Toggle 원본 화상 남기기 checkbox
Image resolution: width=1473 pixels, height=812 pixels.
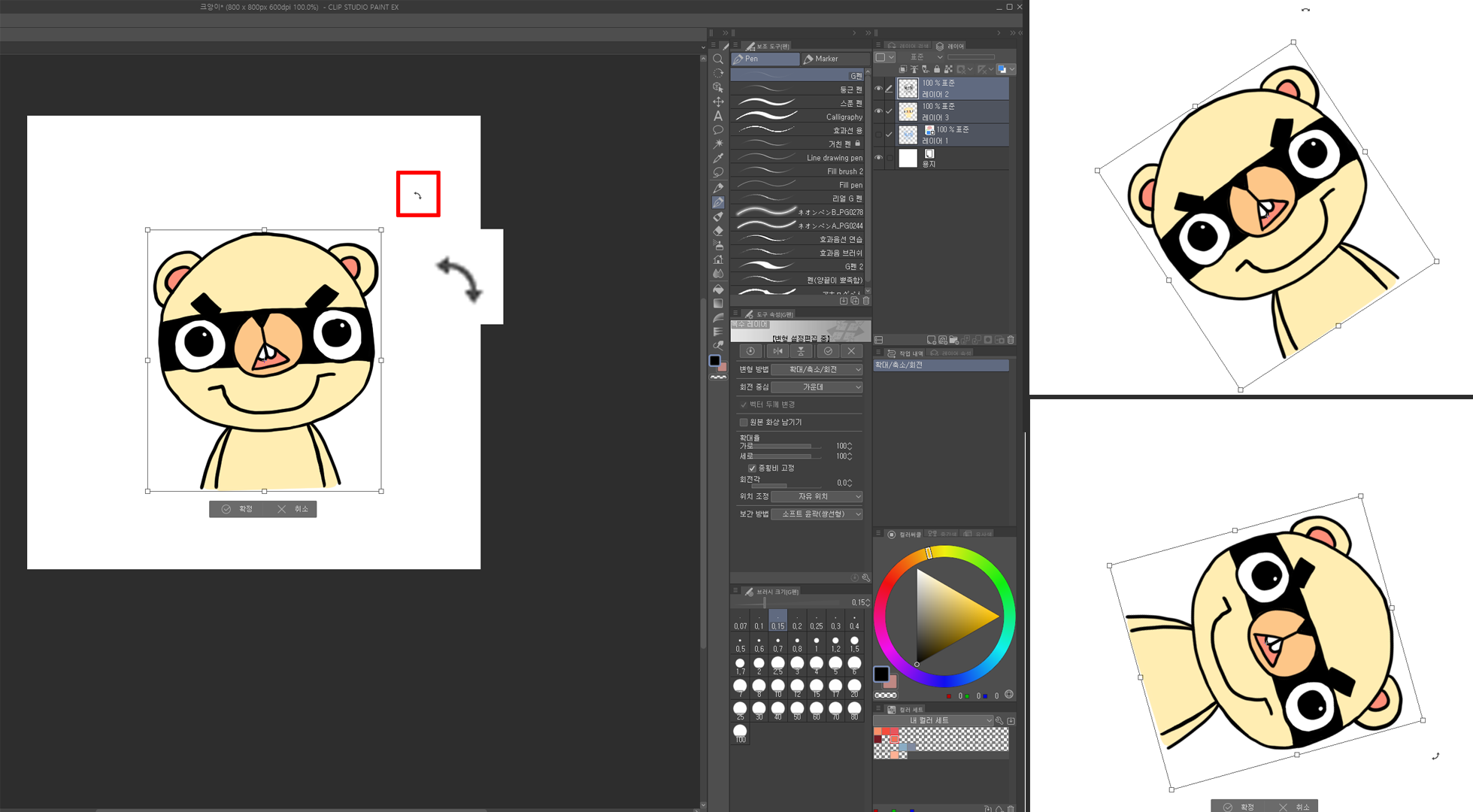[x=744, y=422]
